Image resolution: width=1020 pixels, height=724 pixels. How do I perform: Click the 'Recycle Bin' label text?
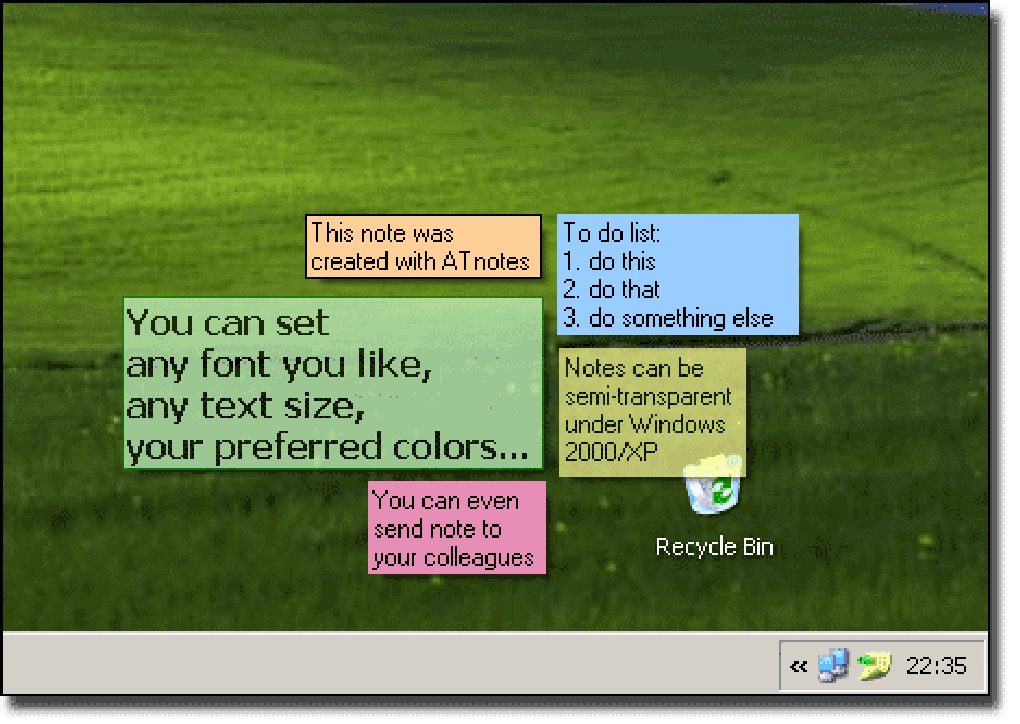714,547
